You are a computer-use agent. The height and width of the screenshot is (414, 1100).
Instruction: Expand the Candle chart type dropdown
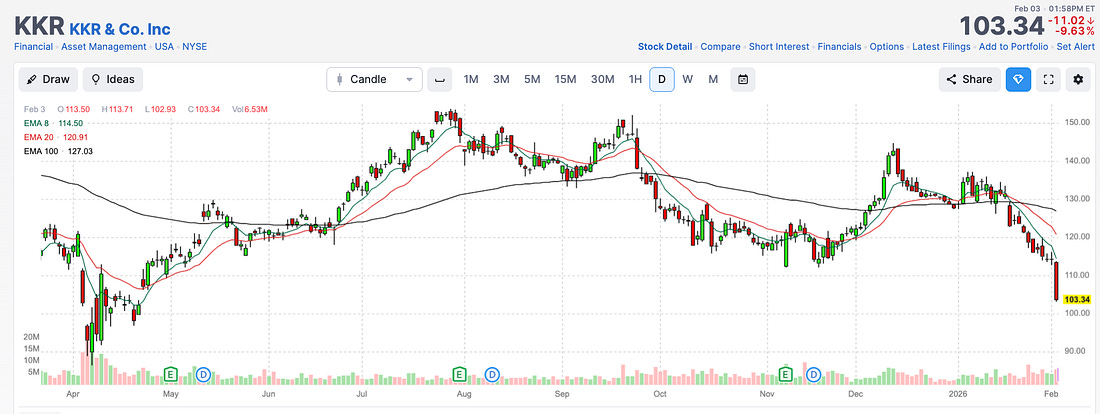(x=375, y=79)
